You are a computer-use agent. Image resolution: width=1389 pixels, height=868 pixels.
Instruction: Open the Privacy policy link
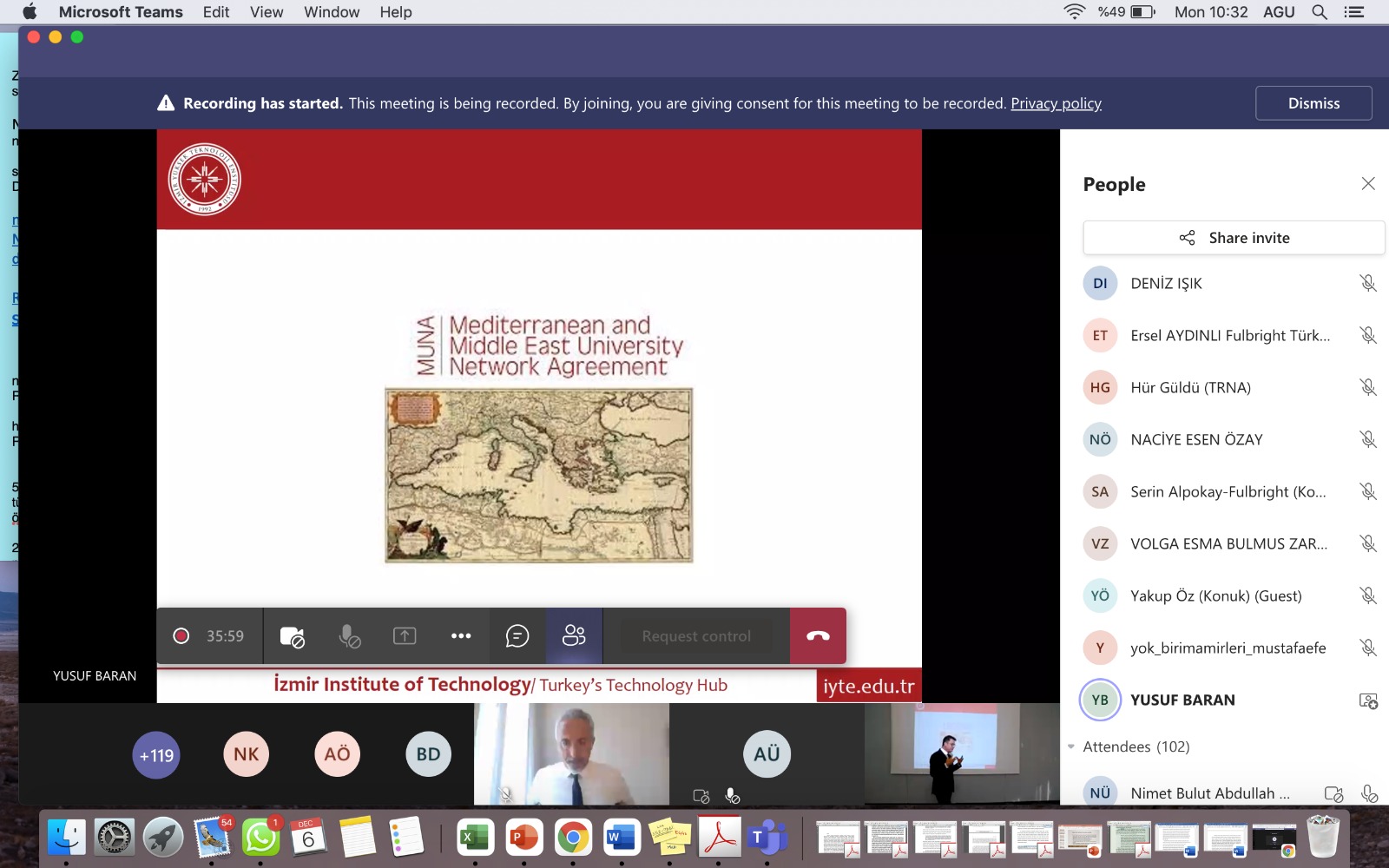(x=1056, y=103)
